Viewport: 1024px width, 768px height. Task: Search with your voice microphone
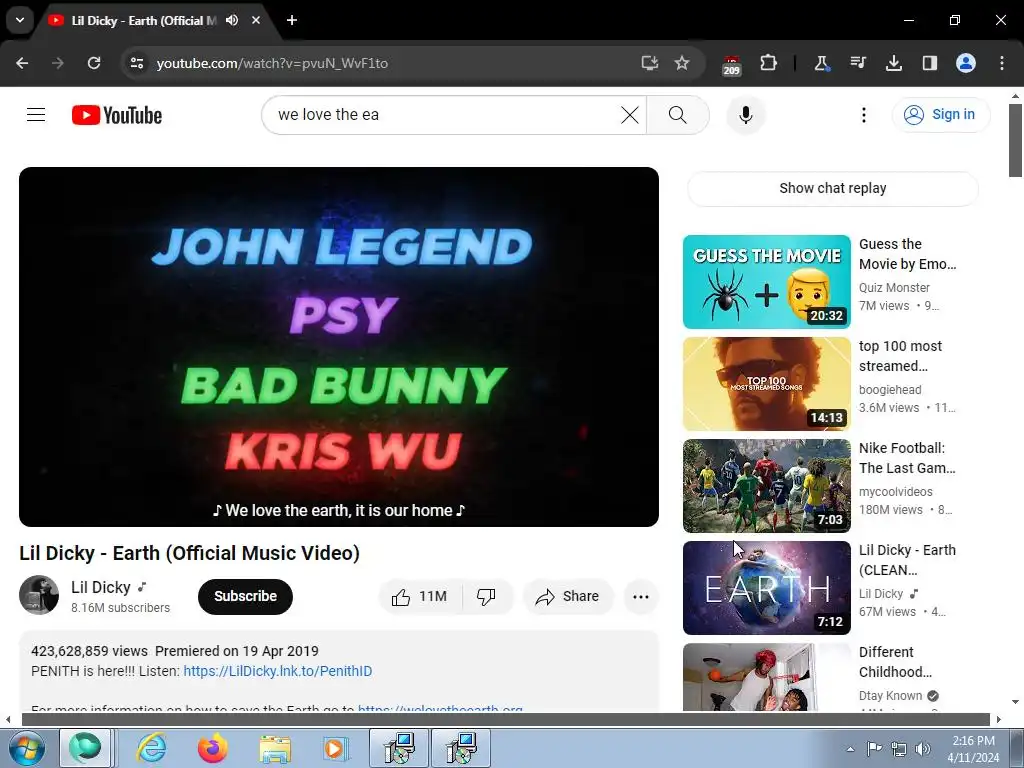[x=746, y=115]
